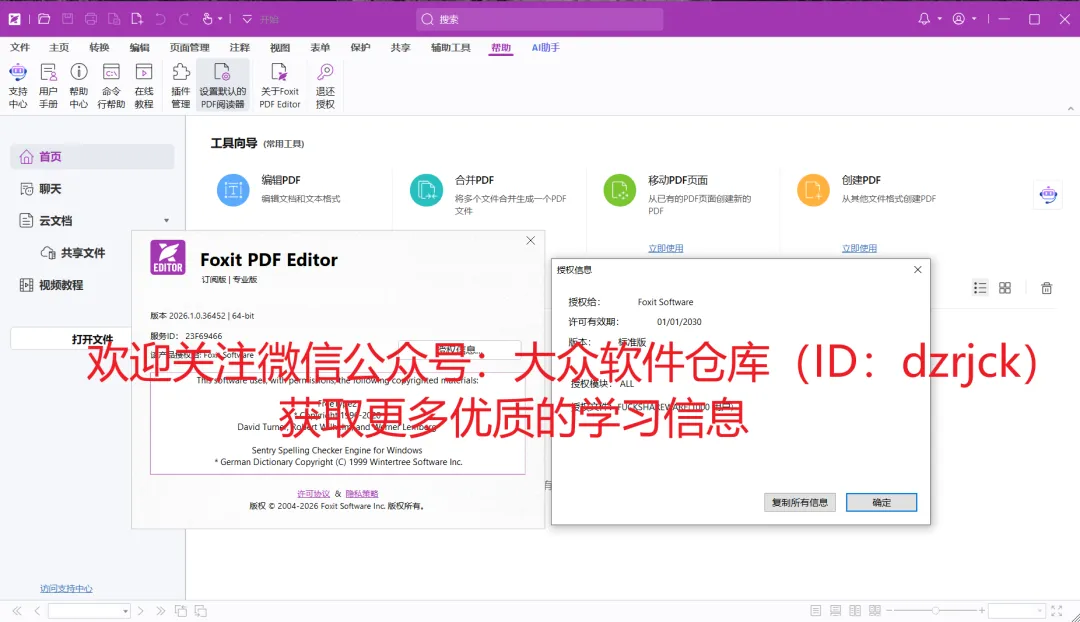Image resolution: width=1080 pixels, height=622 pixels.
Task: Select Home (首页) in the left sidebar
Action: coord(92,156)
